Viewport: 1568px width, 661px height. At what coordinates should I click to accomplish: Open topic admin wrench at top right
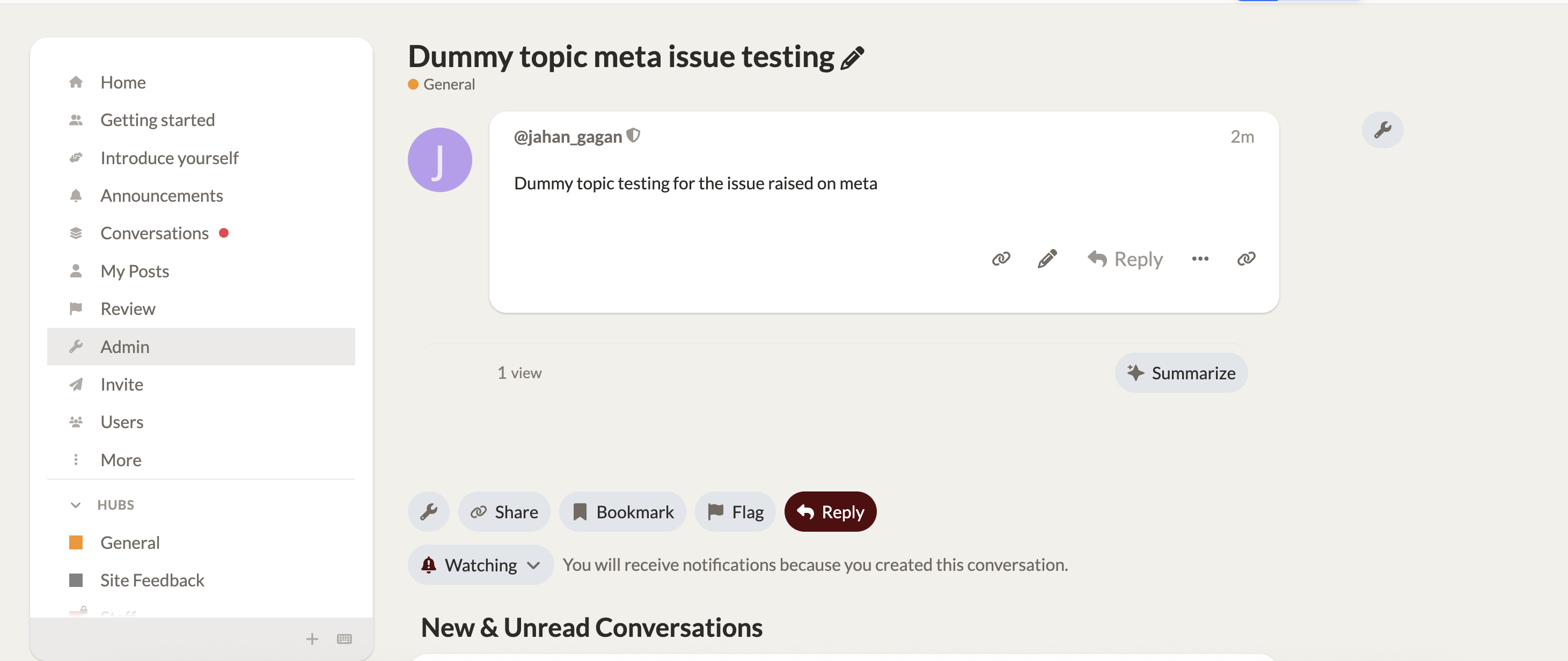[1382, 130]
